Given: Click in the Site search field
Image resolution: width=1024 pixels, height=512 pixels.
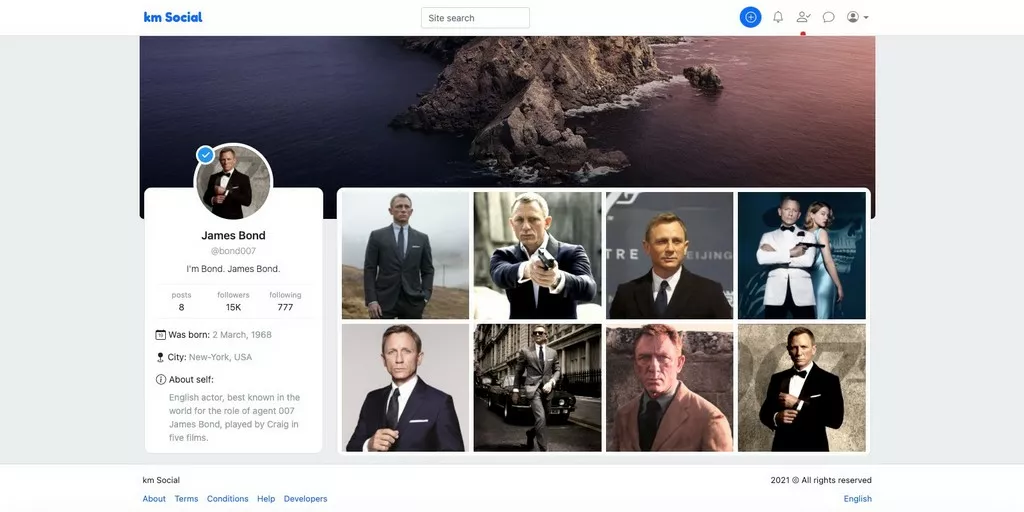Looking at the screenshot, I should (x=475, y=18).
